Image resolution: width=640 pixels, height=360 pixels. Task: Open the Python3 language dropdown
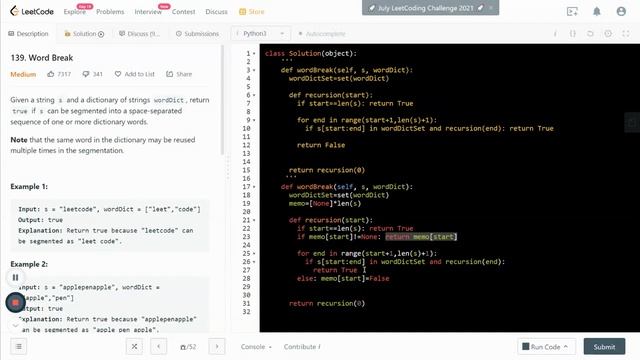(x=260, y=34)
